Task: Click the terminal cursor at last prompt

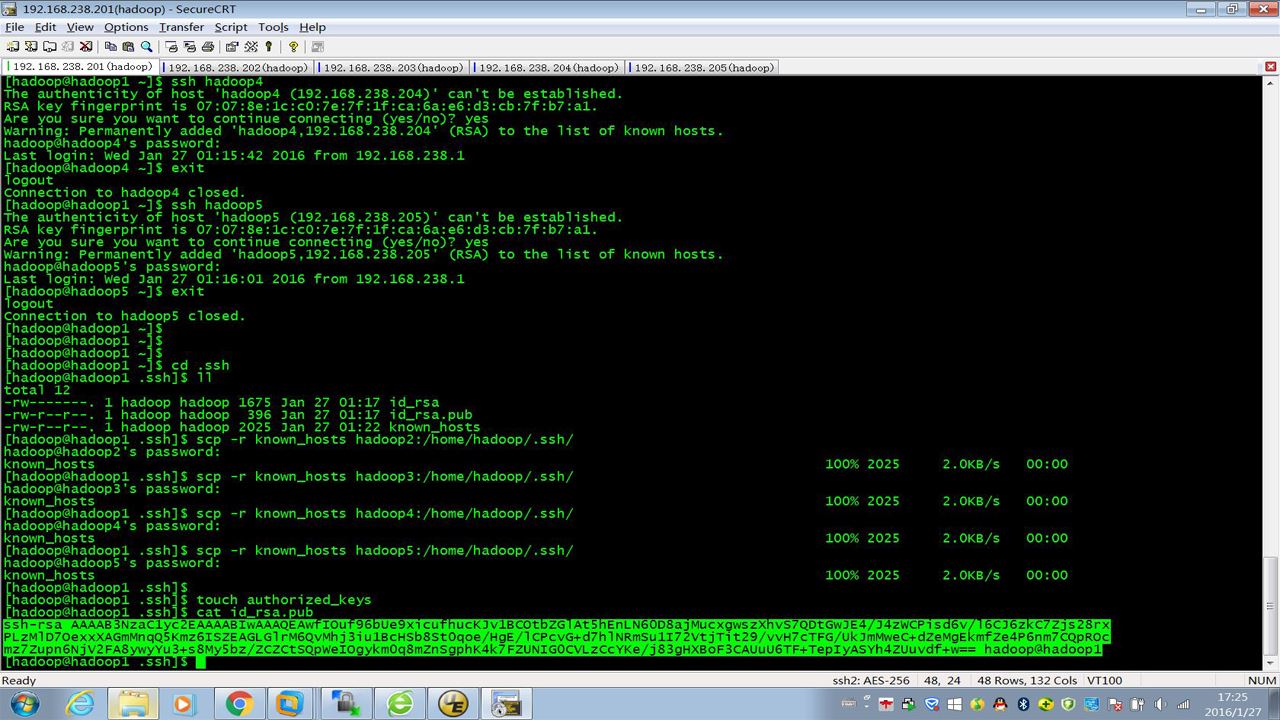Action: tap(200, 662)
